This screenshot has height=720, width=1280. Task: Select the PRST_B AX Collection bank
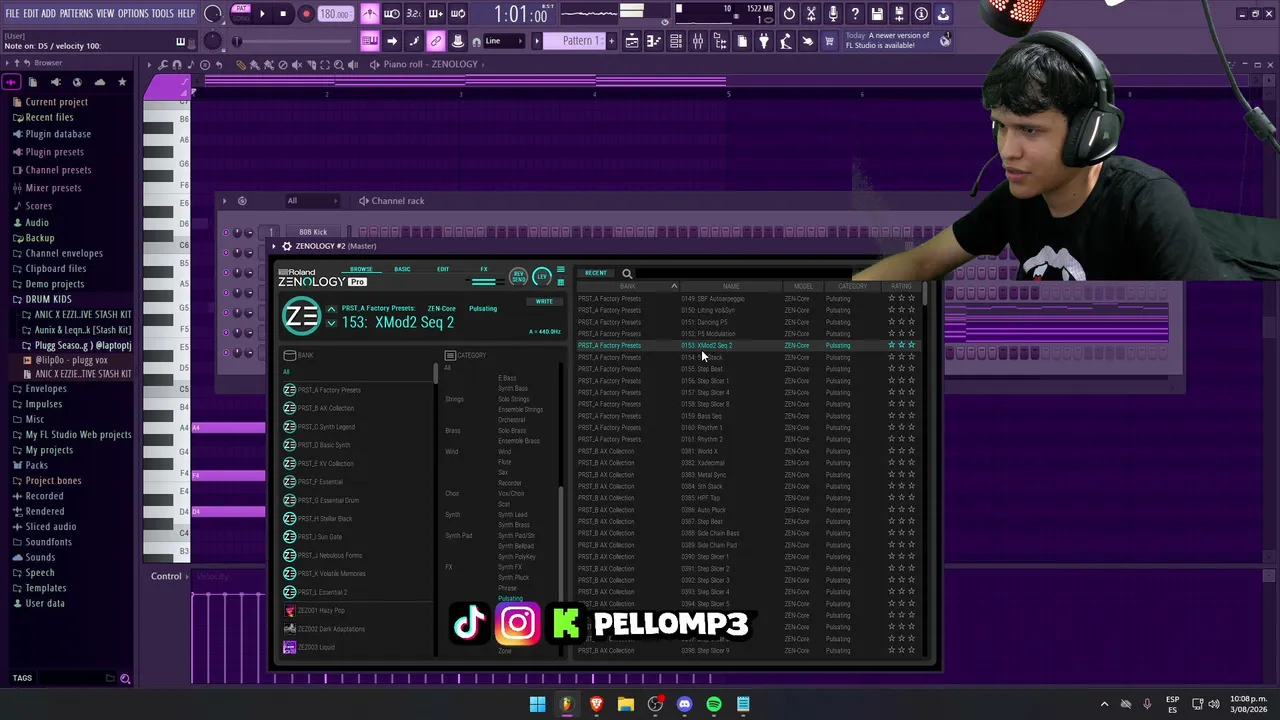pyautogui.click(x=325, y=408)
